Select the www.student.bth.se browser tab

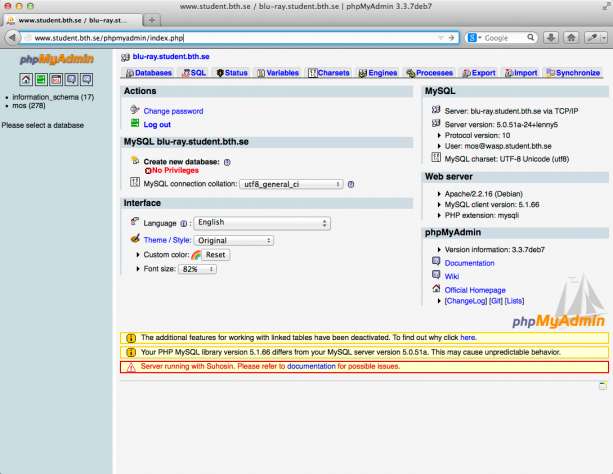tap(73, 20)
